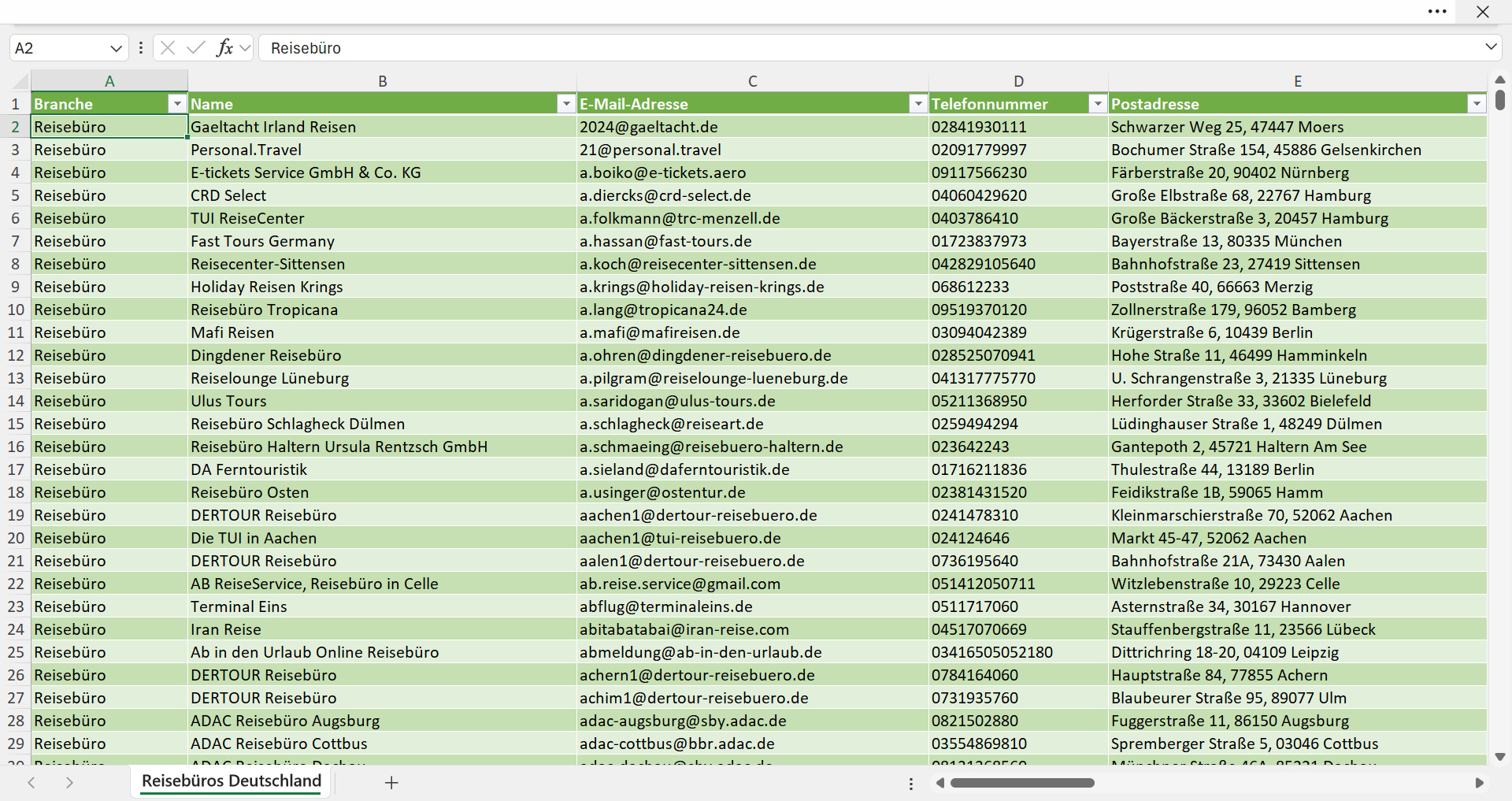Open the Name column filter dropdown

[566, 104]
